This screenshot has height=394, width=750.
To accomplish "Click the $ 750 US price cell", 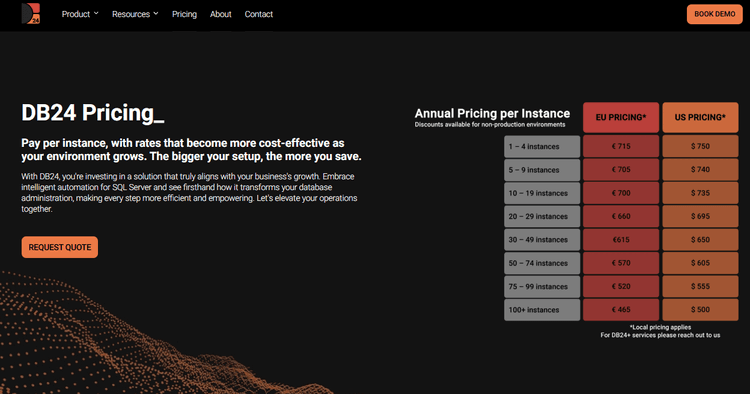I will coord(700,146).
